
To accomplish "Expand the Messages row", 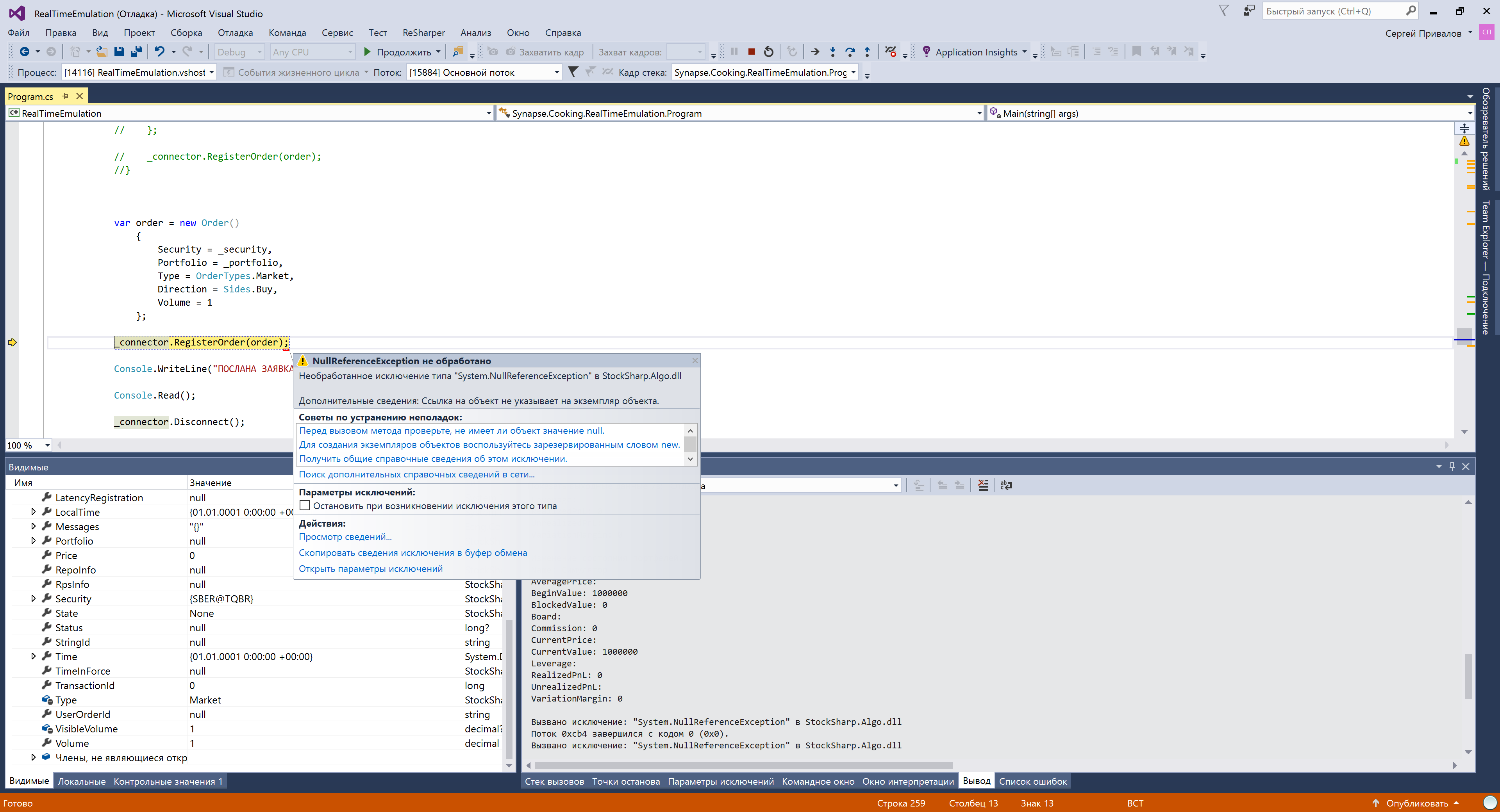I will tap(33, 526).
